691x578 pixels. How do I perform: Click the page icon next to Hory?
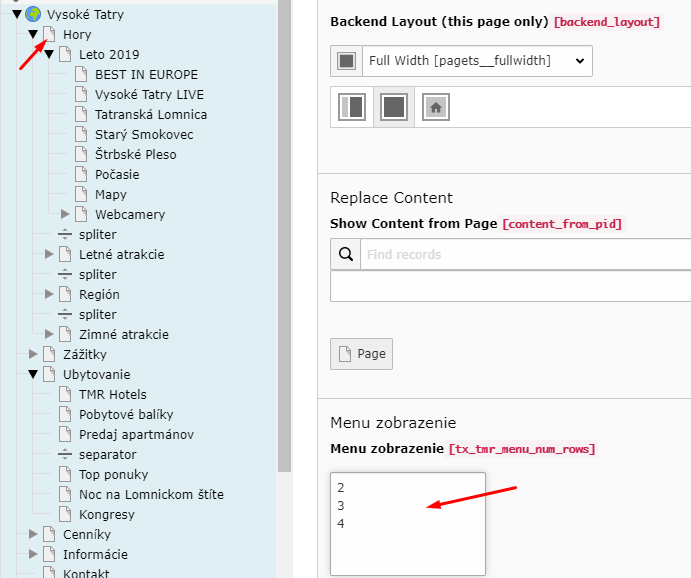50,34
